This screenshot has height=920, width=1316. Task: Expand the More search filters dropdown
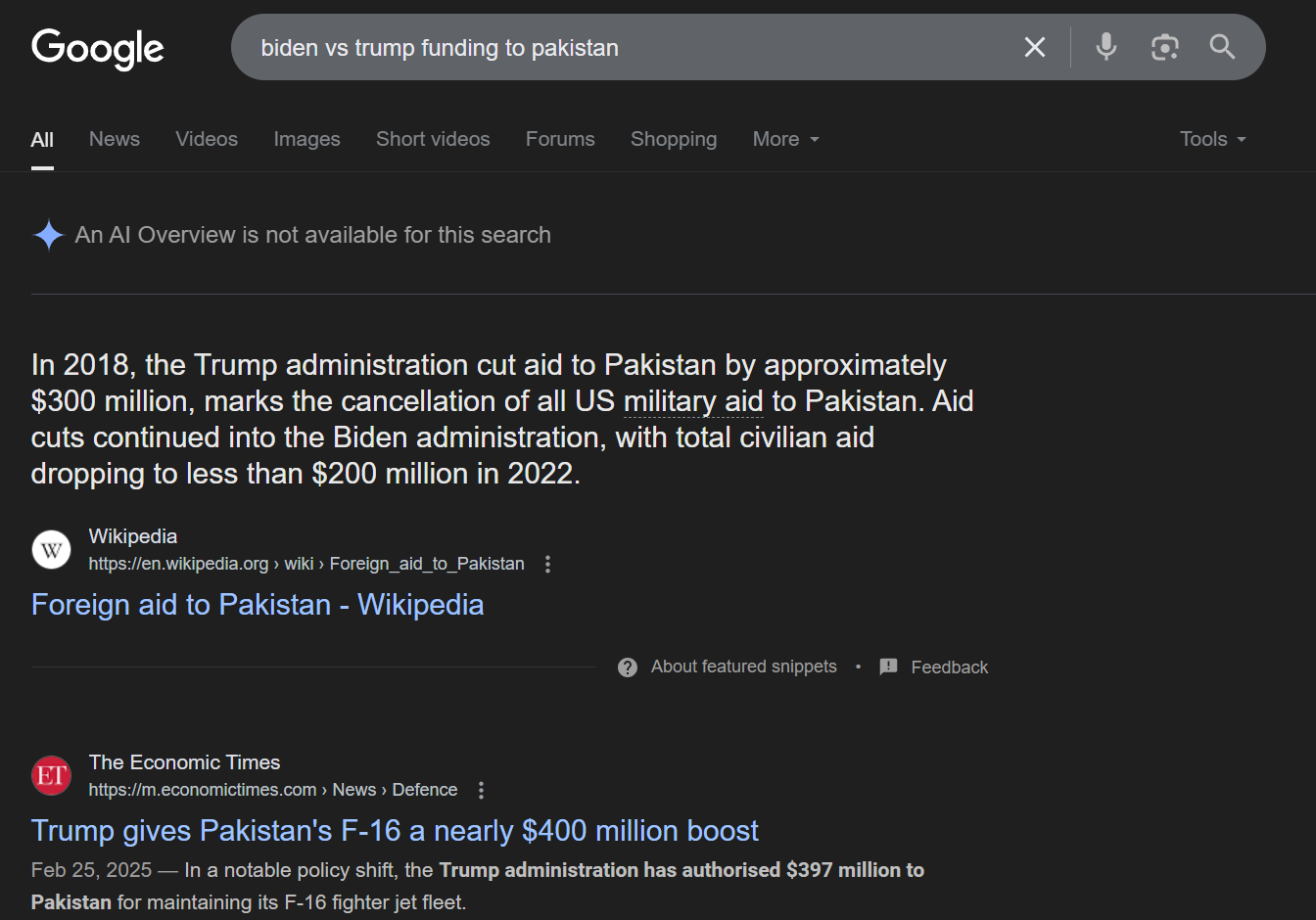[x=786, y=139]
